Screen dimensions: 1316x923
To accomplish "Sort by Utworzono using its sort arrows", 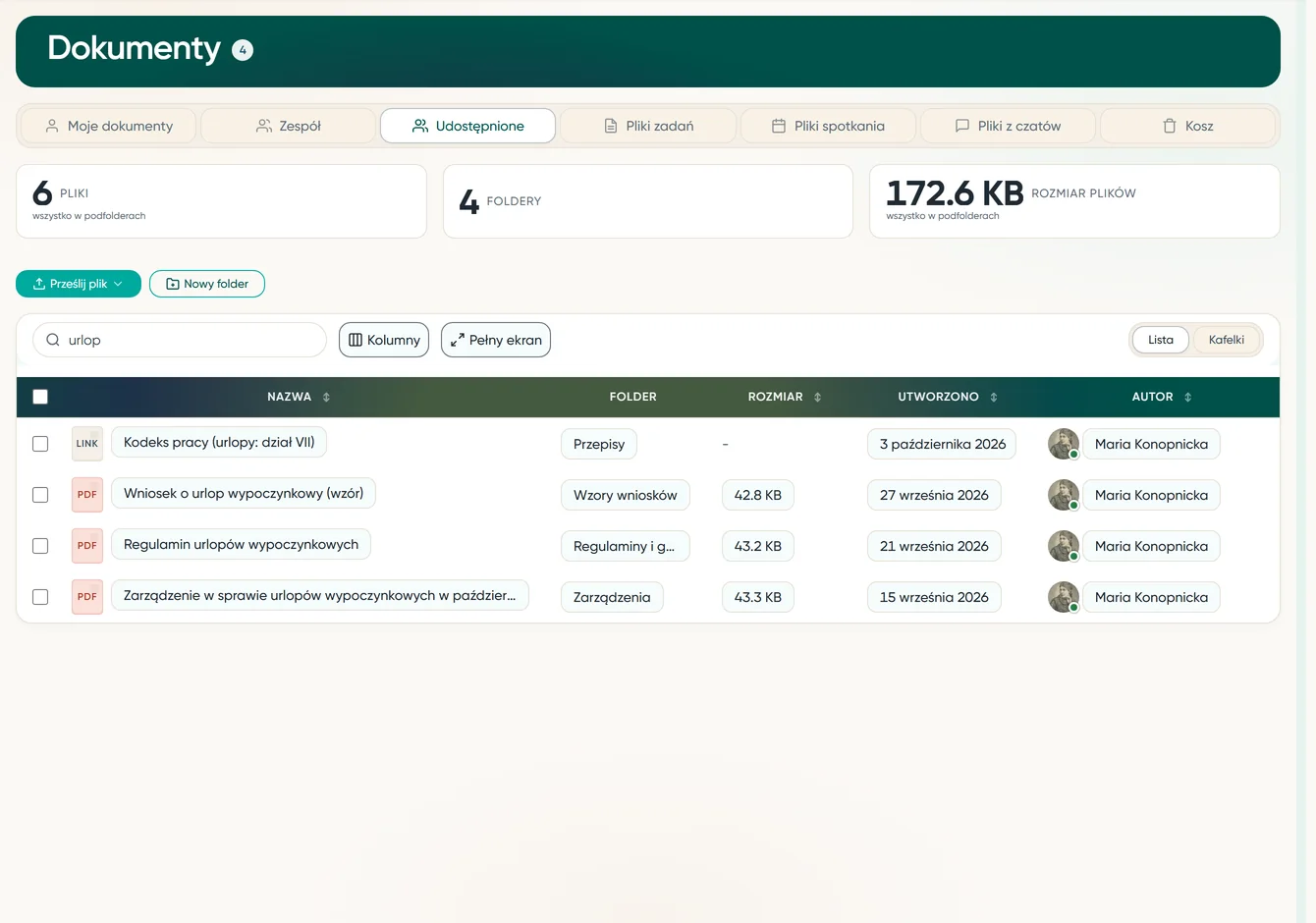I will coord(994,397).
